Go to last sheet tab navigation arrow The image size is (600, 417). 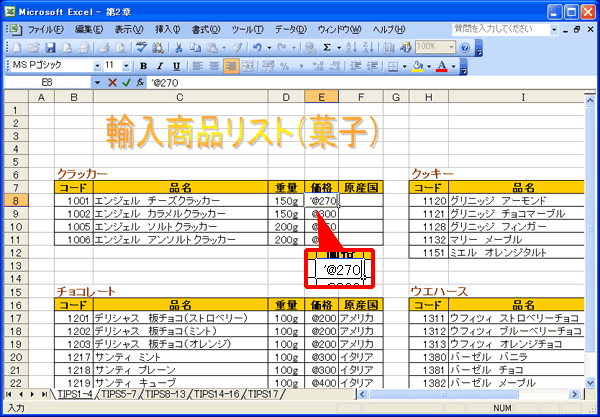(x=44, y=394)
